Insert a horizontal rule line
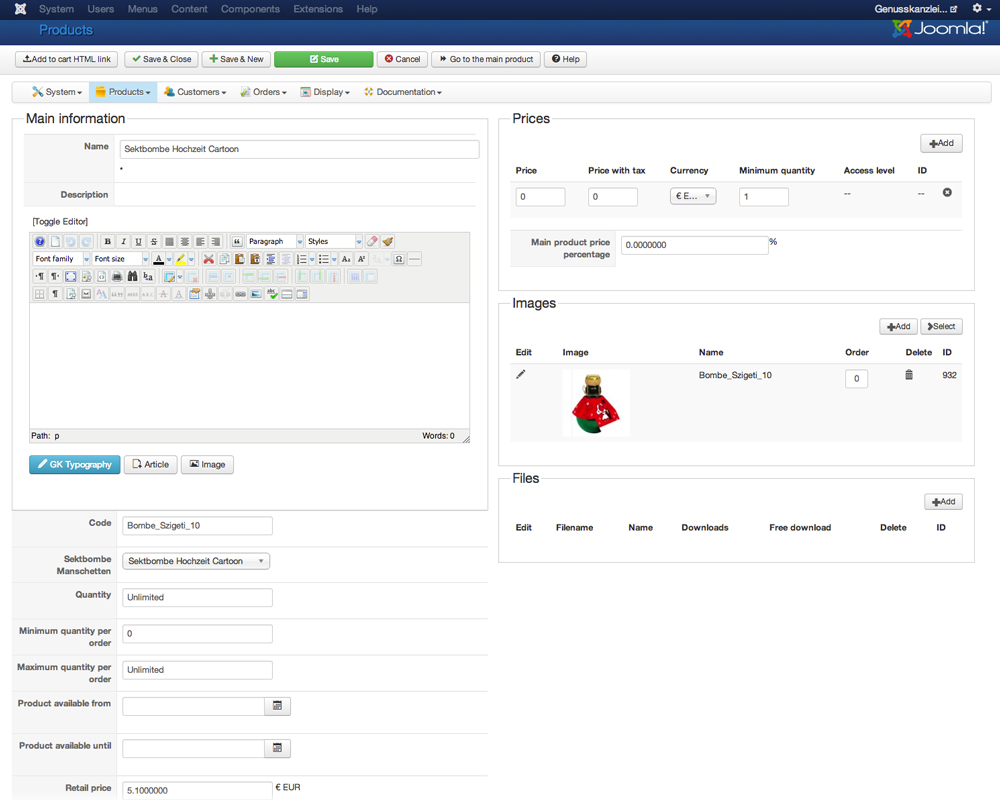1000x800 pixels. tap(415, 259)
